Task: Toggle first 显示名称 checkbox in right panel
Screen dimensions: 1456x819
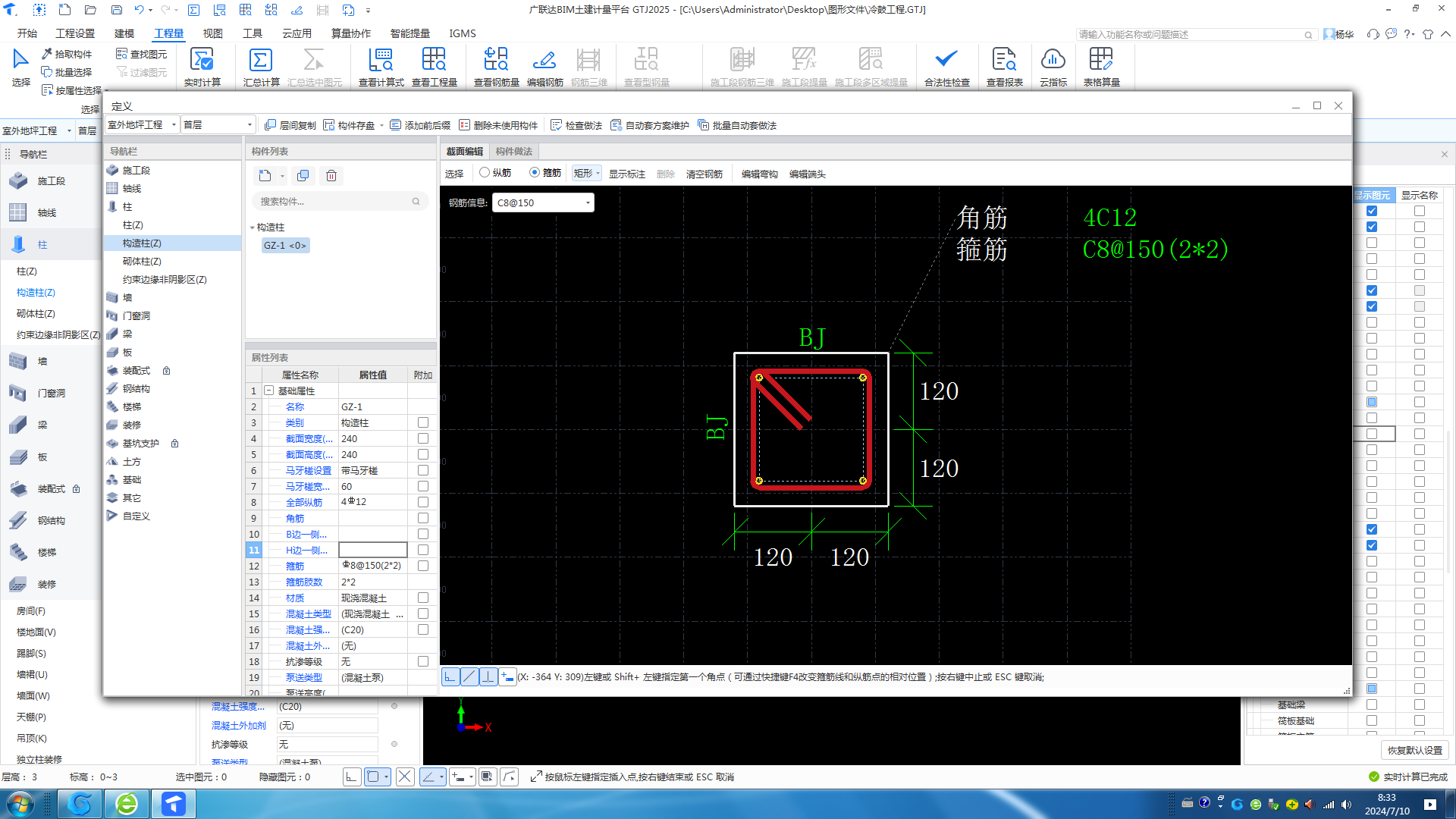Action: click(x=1420, y=211)
